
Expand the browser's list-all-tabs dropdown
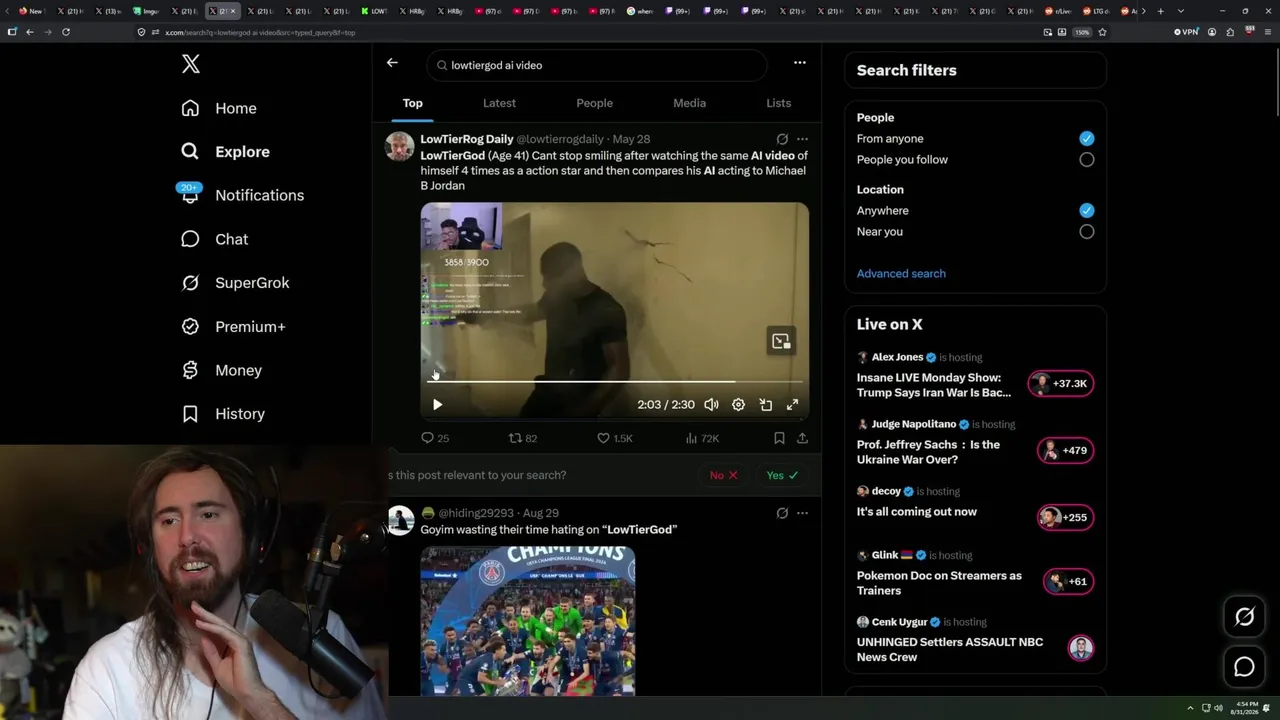[1181, 11]
